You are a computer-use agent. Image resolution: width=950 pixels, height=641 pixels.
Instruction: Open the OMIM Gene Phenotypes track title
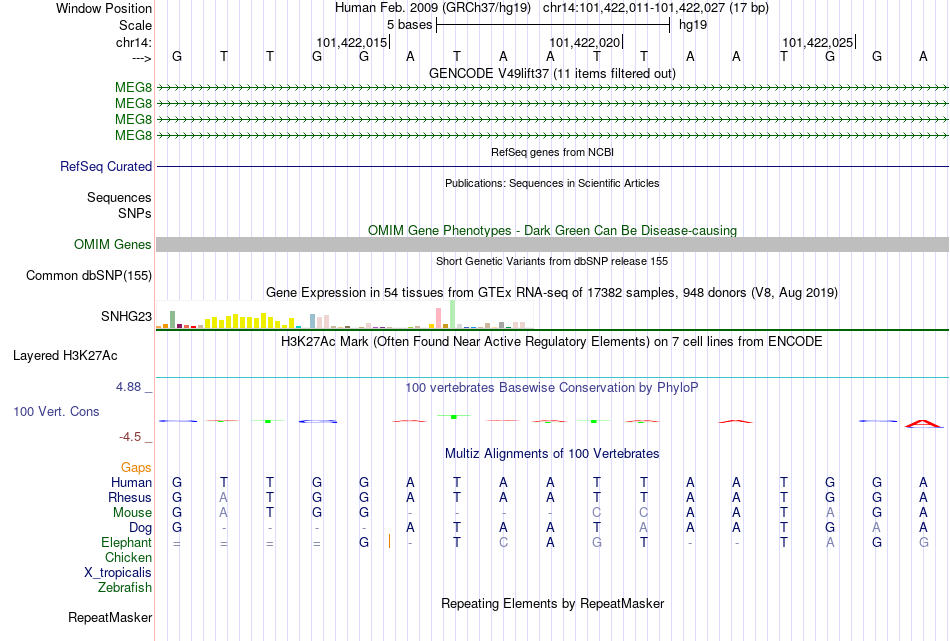click(x=552, y=230)
